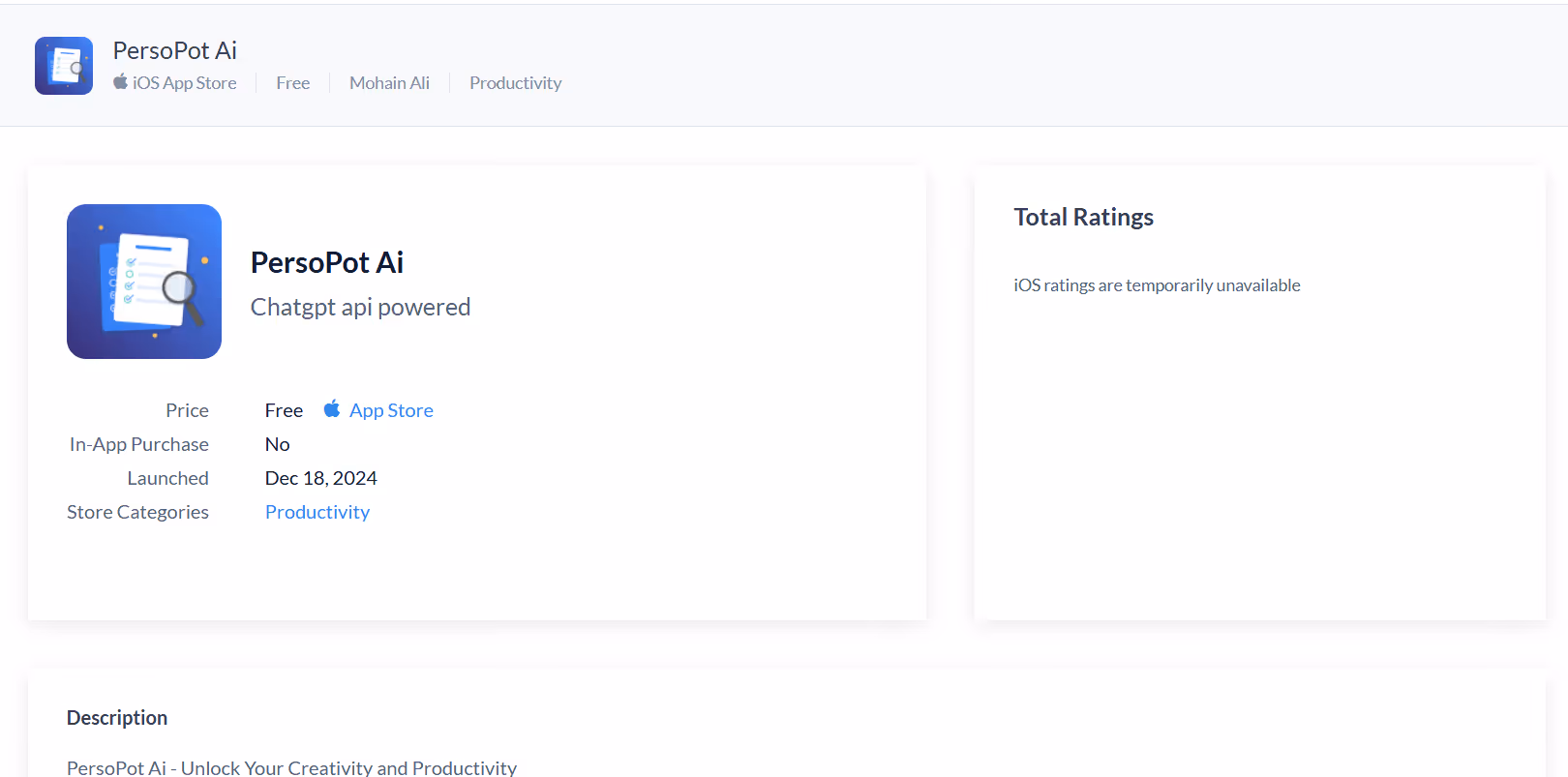Screen dimensions: 1568x777
Task: Click the small PersoPot Ai header app icon
Action: [x=64, y=66]
